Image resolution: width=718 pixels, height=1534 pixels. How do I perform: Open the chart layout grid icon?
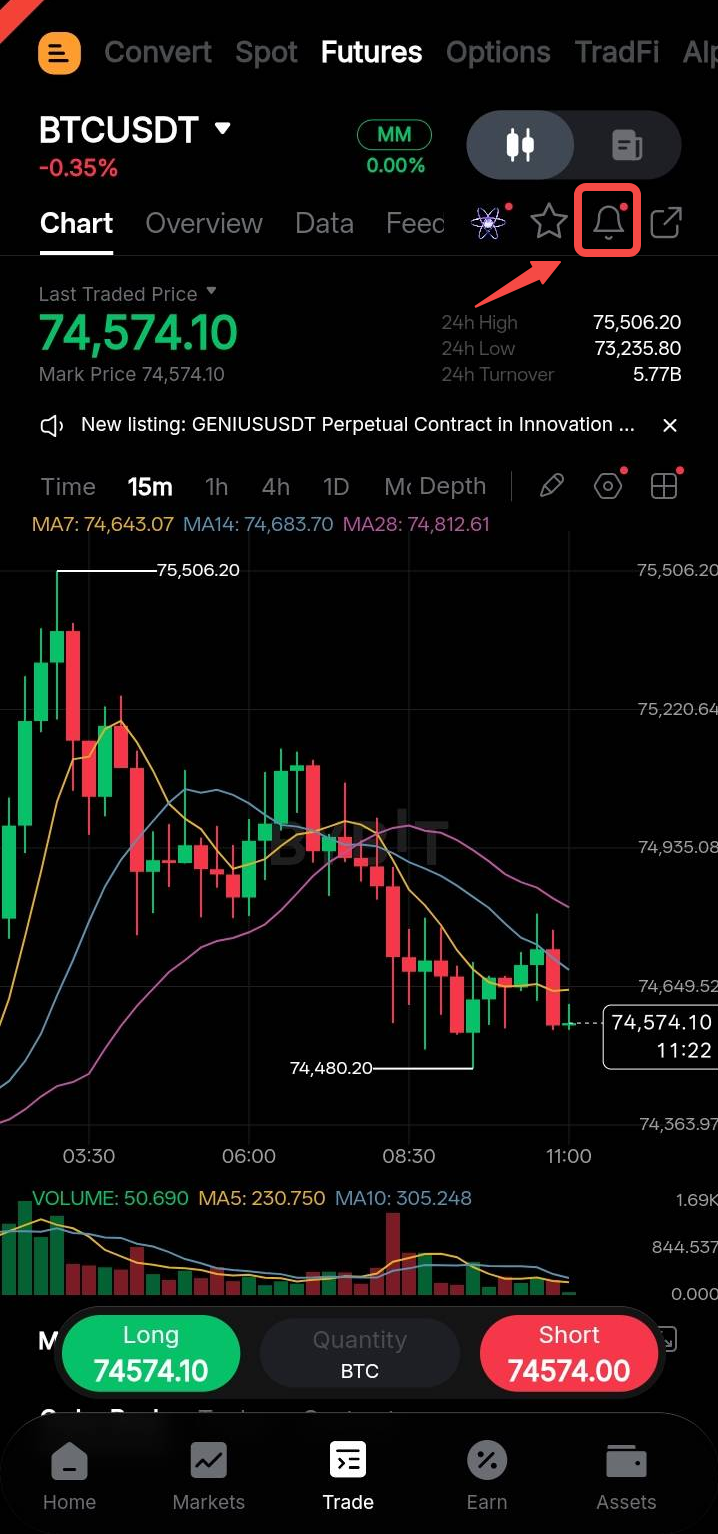pos(664,487)
